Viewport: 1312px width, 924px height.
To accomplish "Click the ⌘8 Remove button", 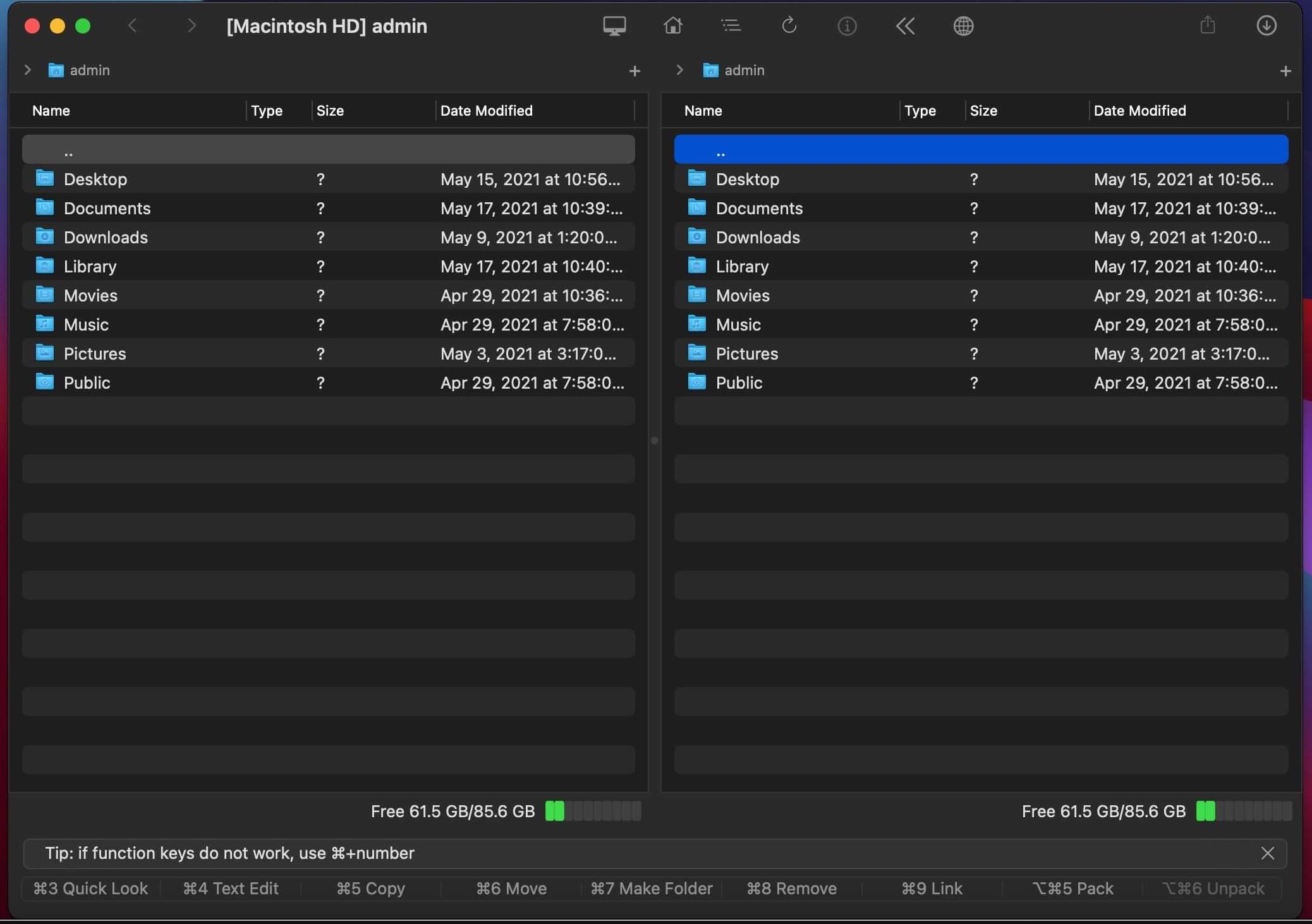I will 792,889.
